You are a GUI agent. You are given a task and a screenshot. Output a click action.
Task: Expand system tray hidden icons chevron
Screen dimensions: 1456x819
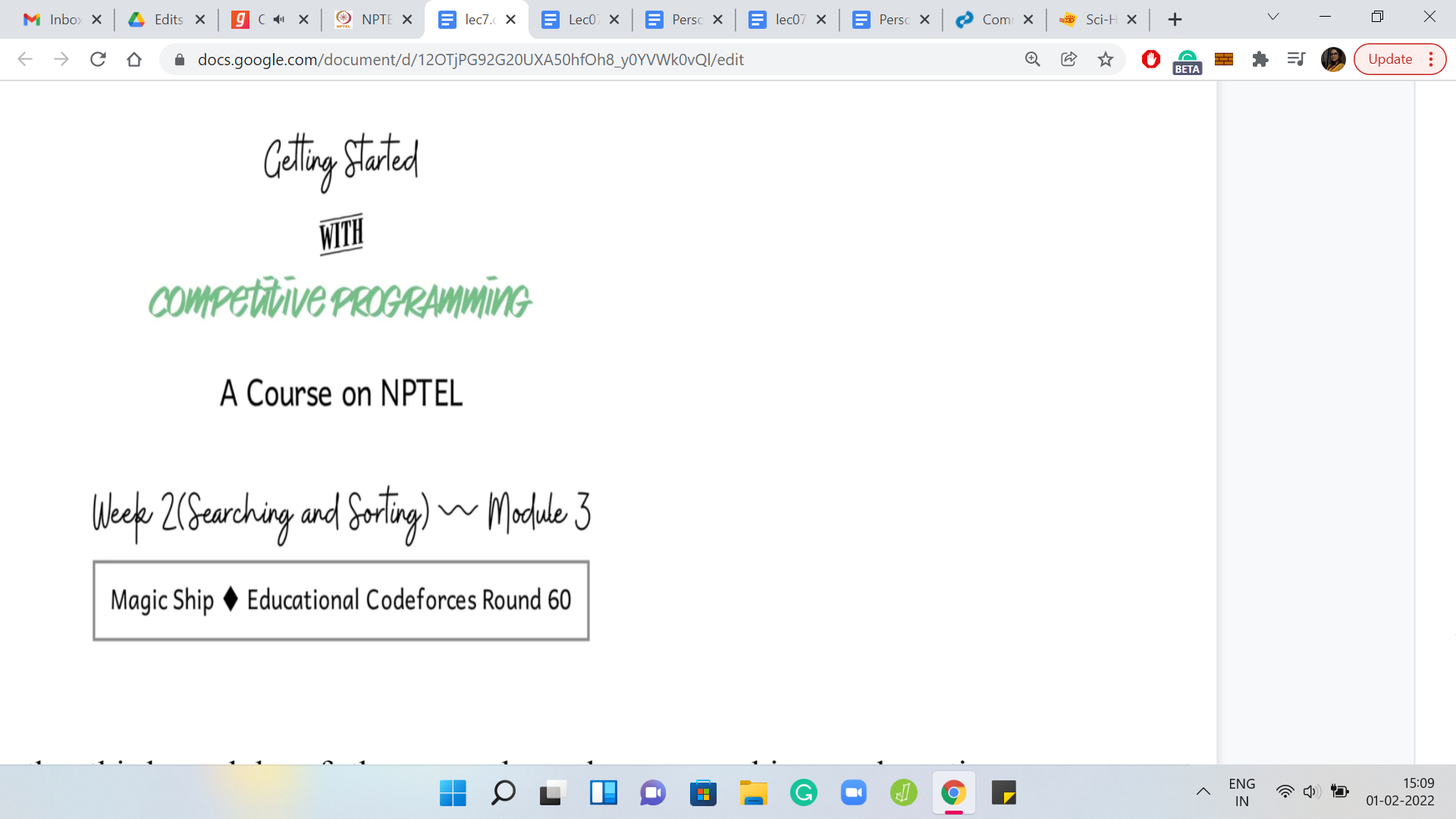pos(1203,792)
